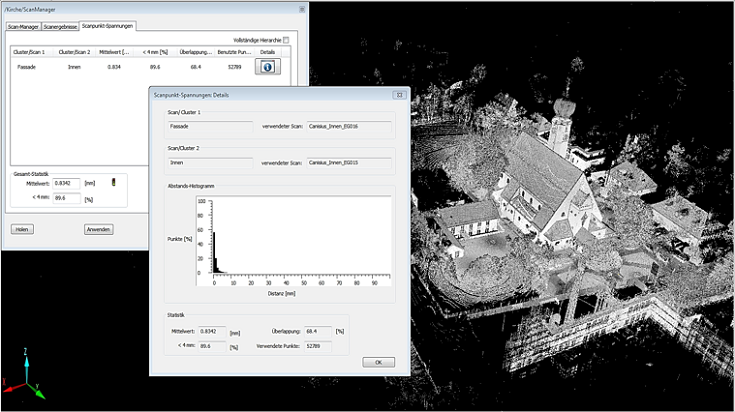Click the Scan/Cluster 2 Innen field
Screen dimensions: 735x412
[210, 163]
